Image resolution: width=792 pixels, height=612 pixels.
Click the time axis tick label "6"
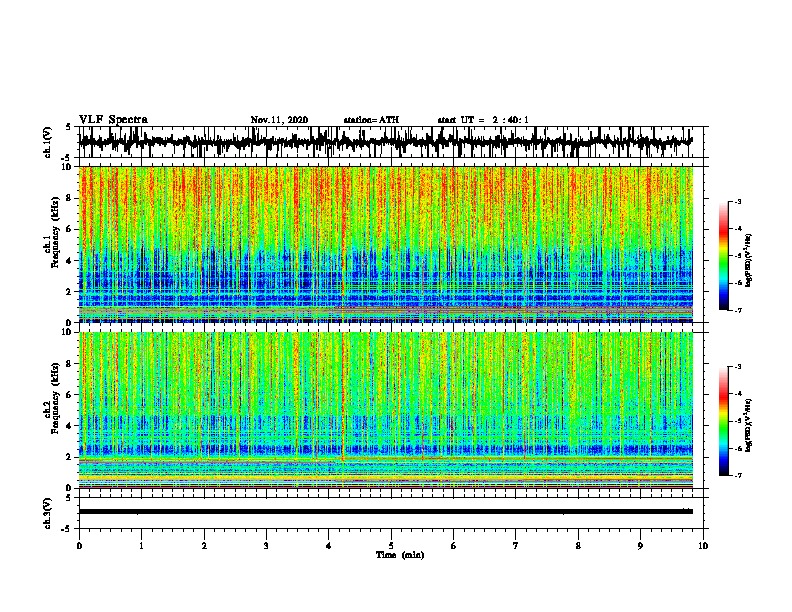453,546
